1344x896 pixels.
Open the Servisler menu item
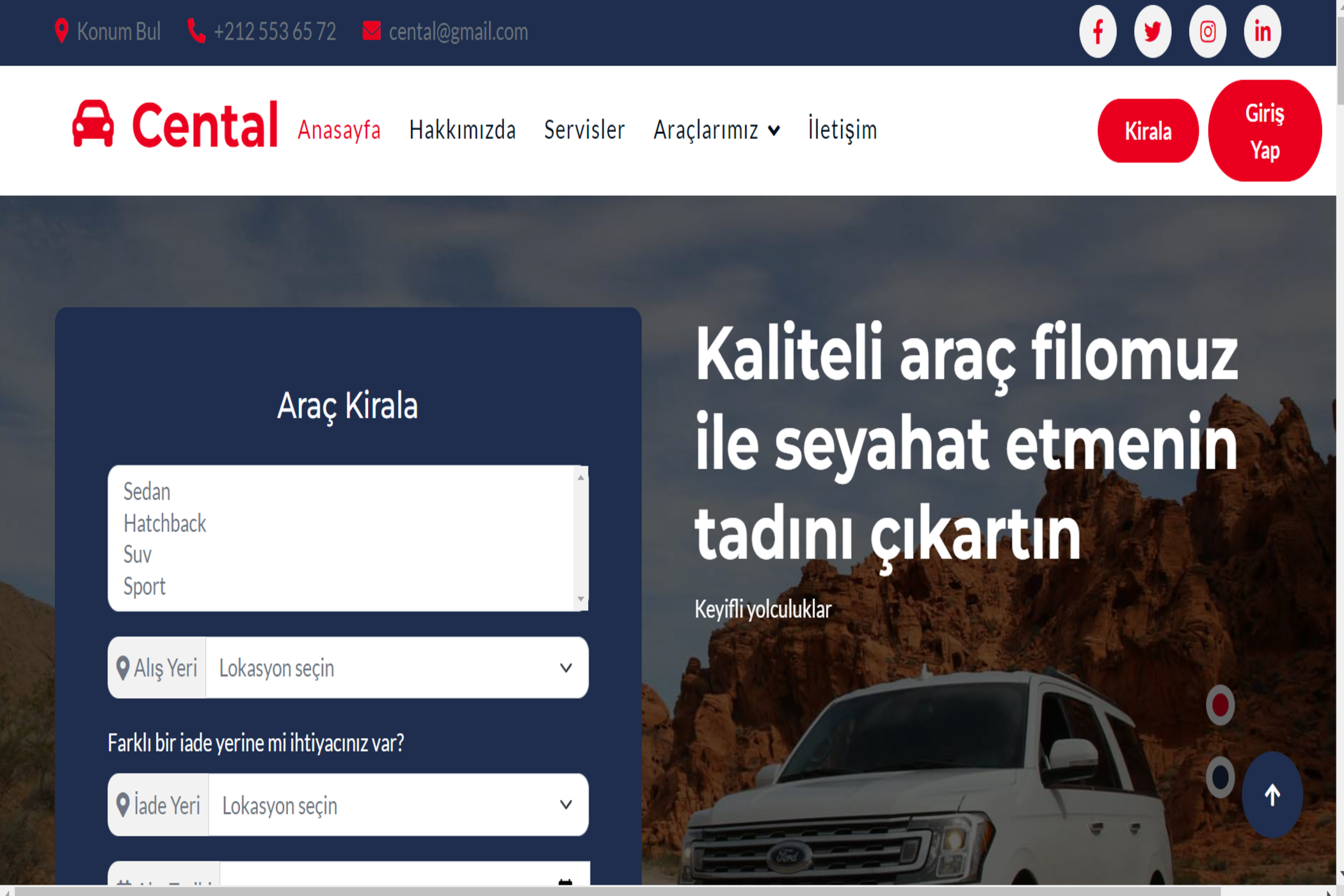pos(584,130)
